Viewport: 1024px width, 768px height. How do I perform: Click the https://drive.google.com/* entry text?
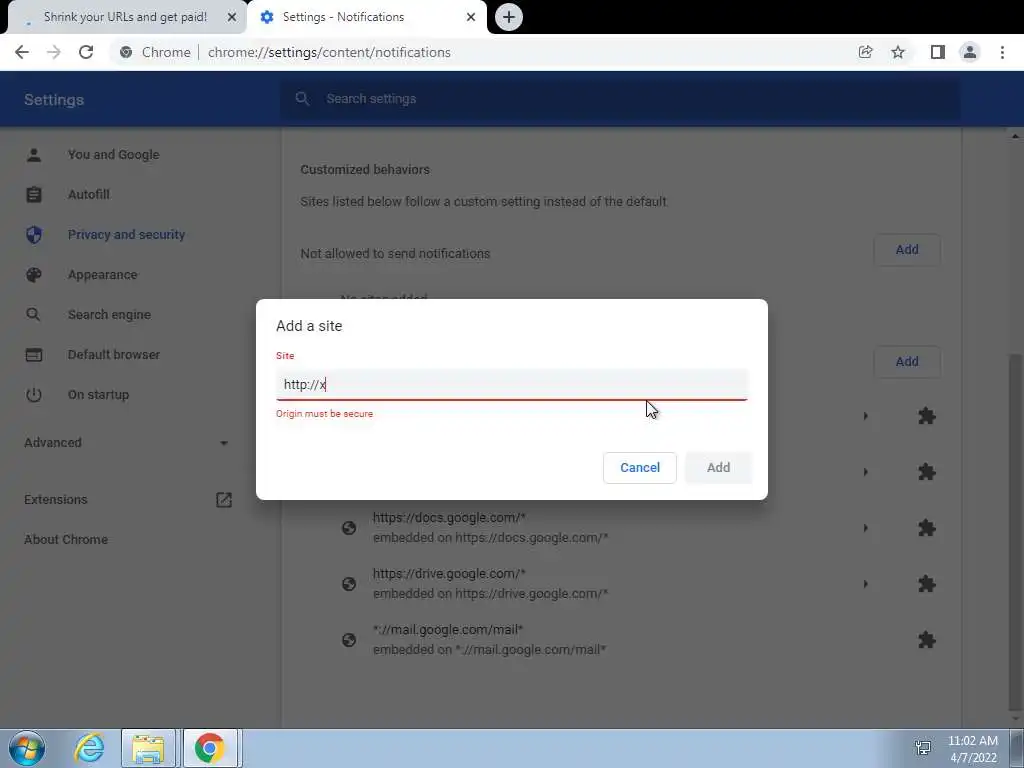449,574
